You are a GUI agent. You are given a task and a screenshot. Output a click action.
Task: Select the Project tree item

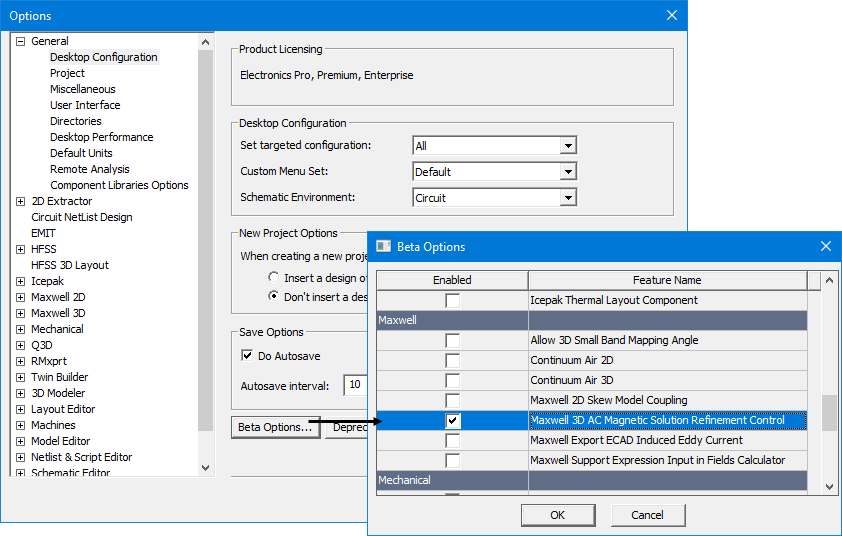[x=68, y=73]
